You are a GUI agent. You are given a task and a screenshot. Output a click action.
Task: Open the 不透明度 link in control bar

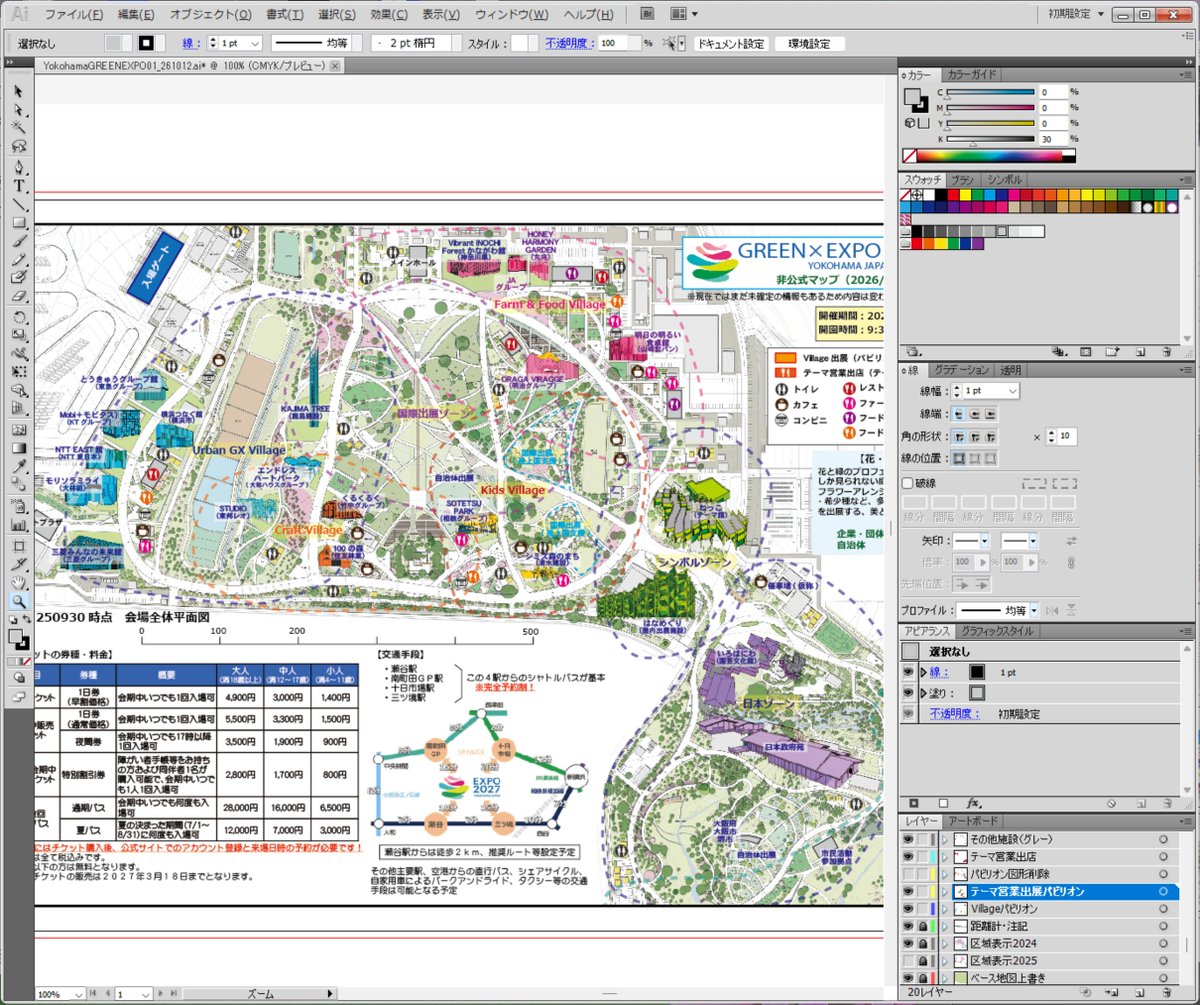570,44
